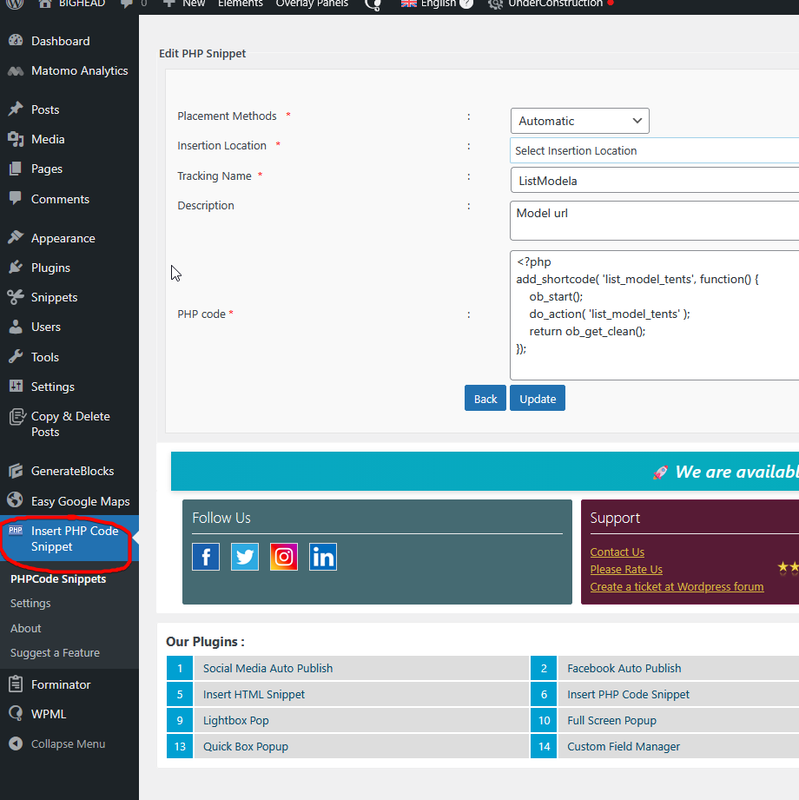Open the Dashboard menu item
This screenshot has width=799, height=800.
point(60,41)
